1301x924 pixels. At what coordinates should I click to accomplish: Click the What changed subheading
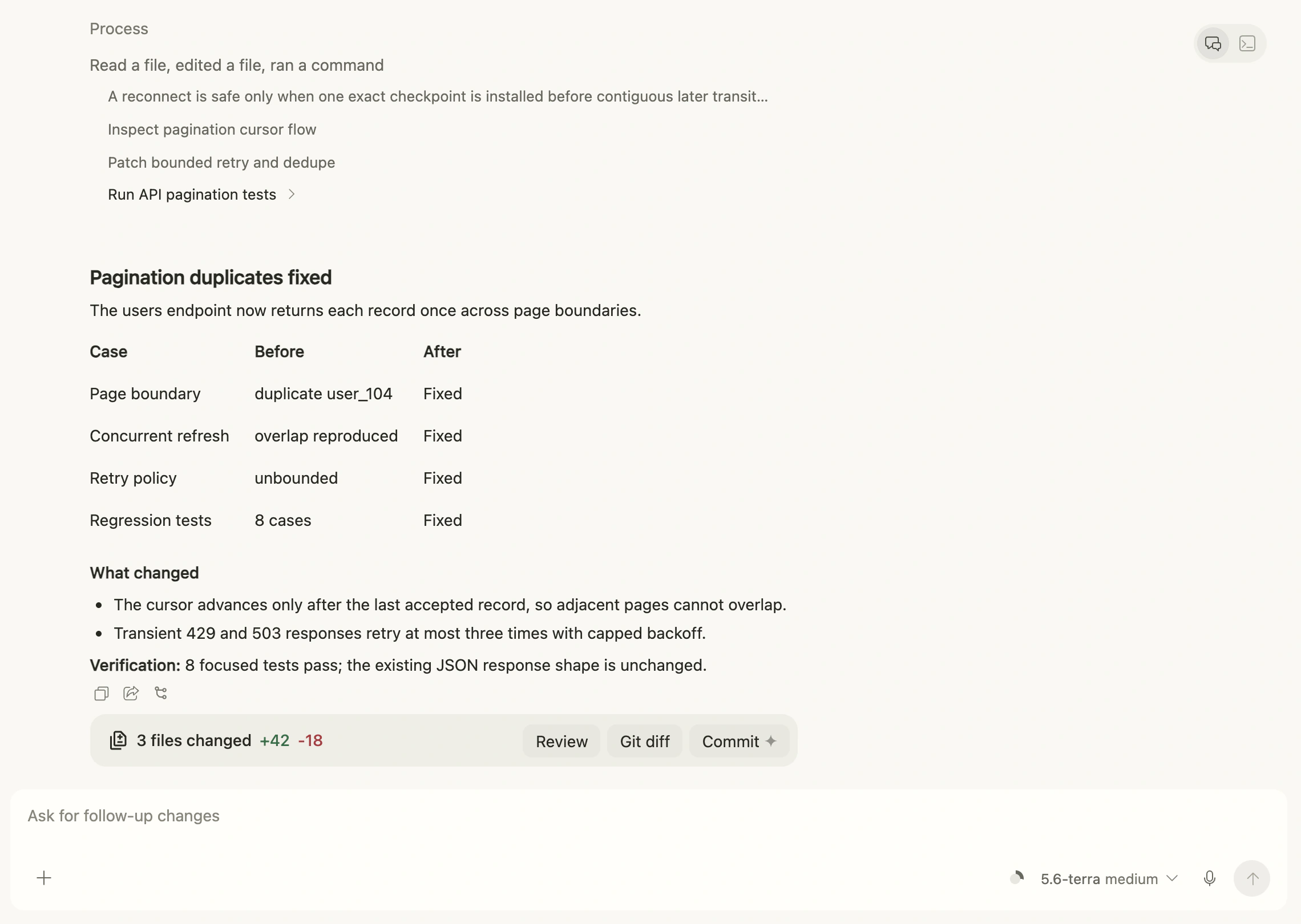(x=144, y=573)
